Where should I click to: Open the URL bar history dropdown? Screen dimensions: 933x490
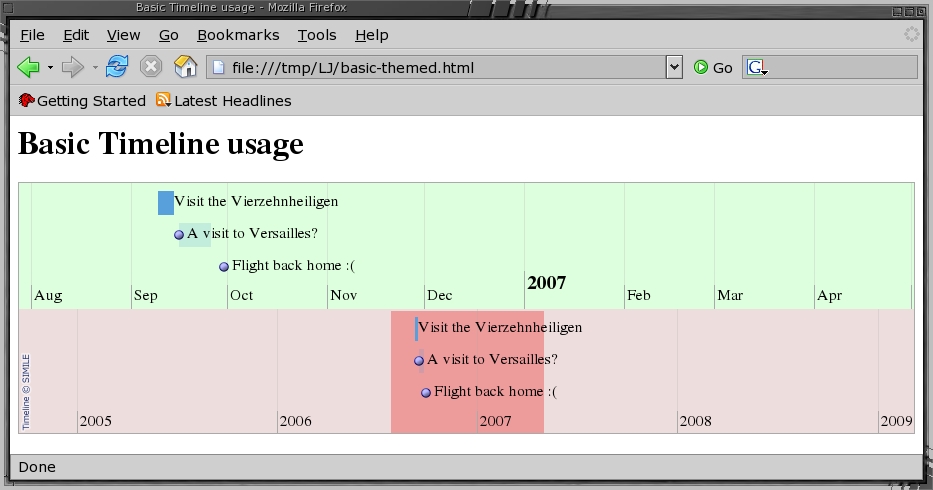pos(674,67)
